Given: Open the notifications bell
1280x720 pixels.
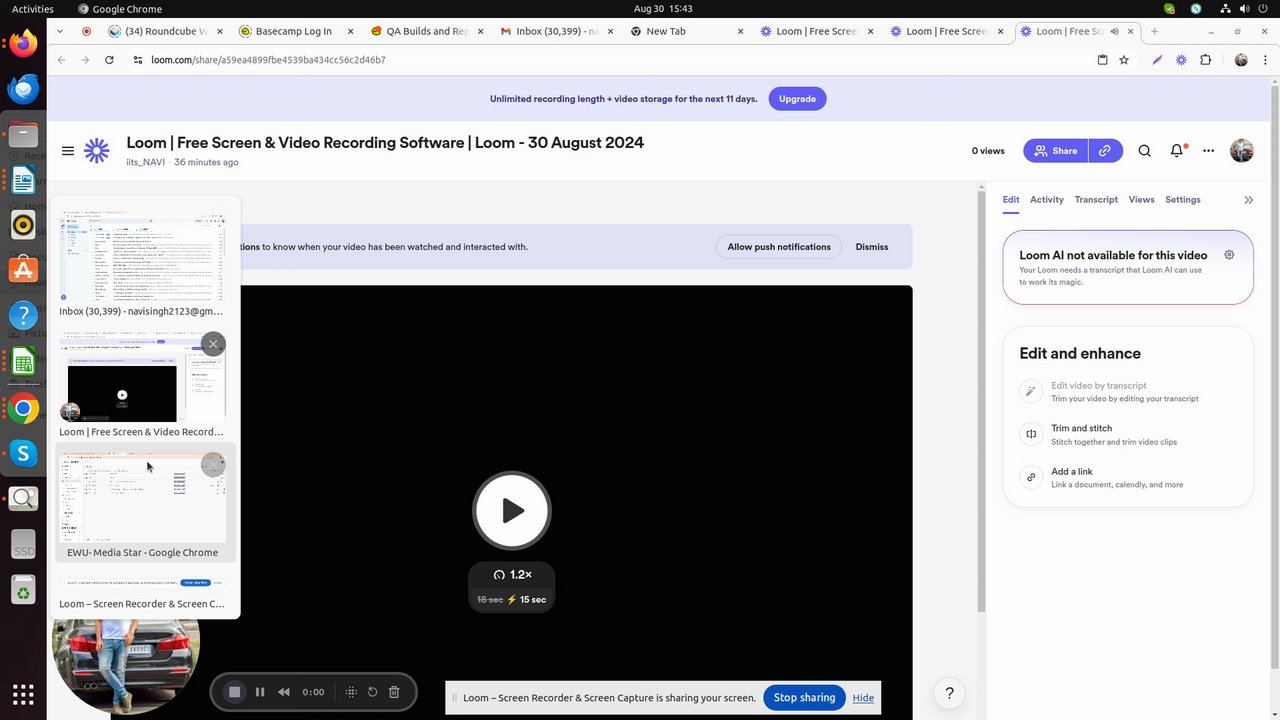Looking at the screenshot, I should point(1178,151).
